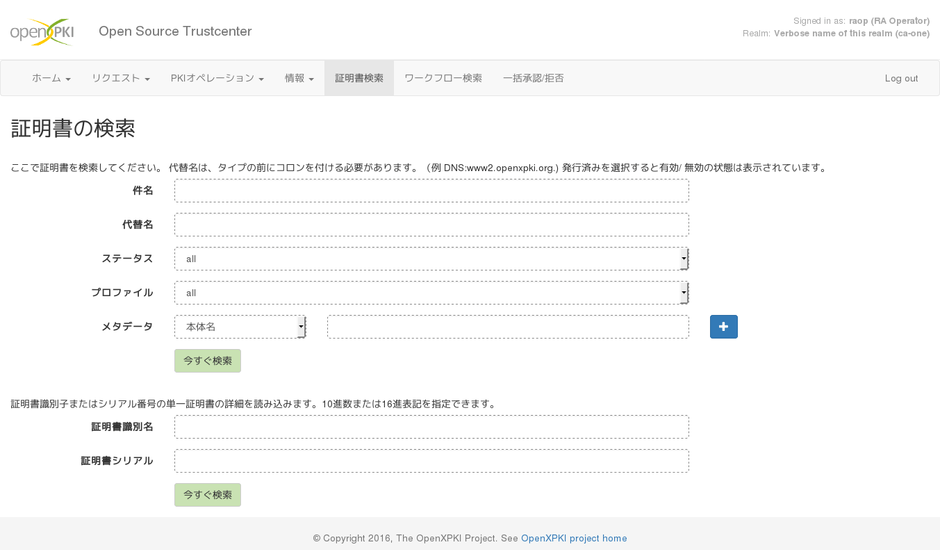Click the upper 今すぐ検索 button
940x550 pixels.
207,361
